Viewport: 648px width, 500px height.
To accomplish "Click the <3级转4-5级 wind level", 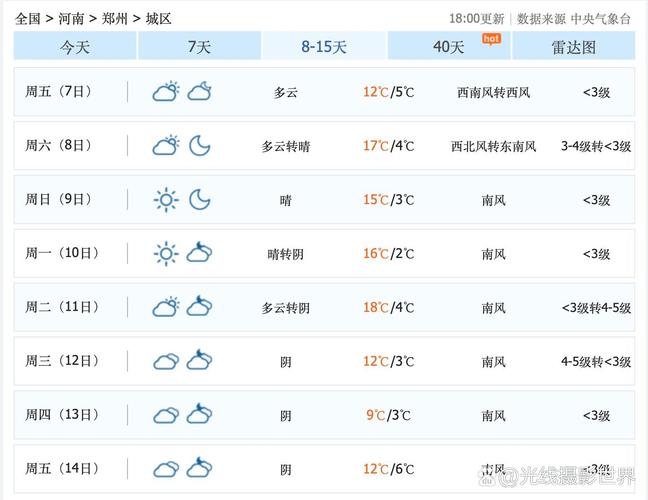I will 596,308.
